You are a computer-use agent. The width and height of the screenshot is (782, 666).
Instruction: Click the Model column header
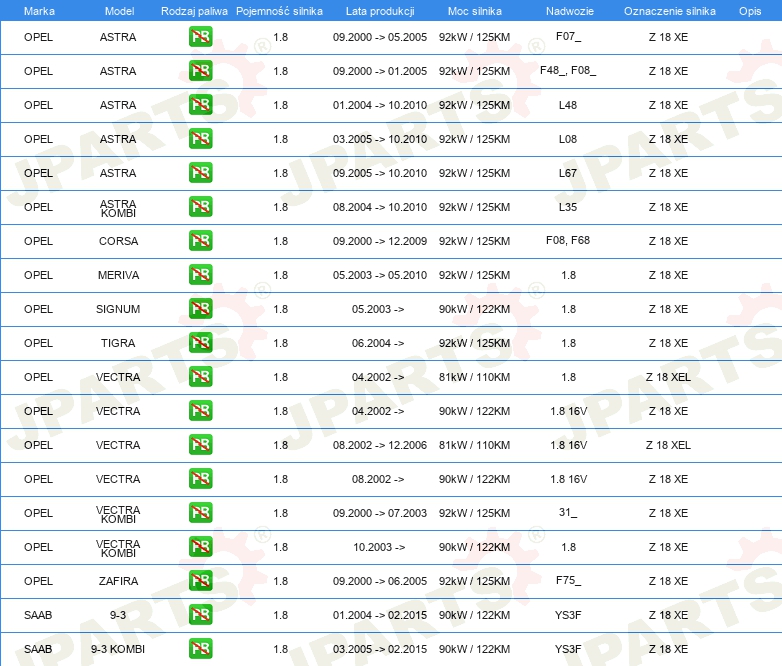119,11
